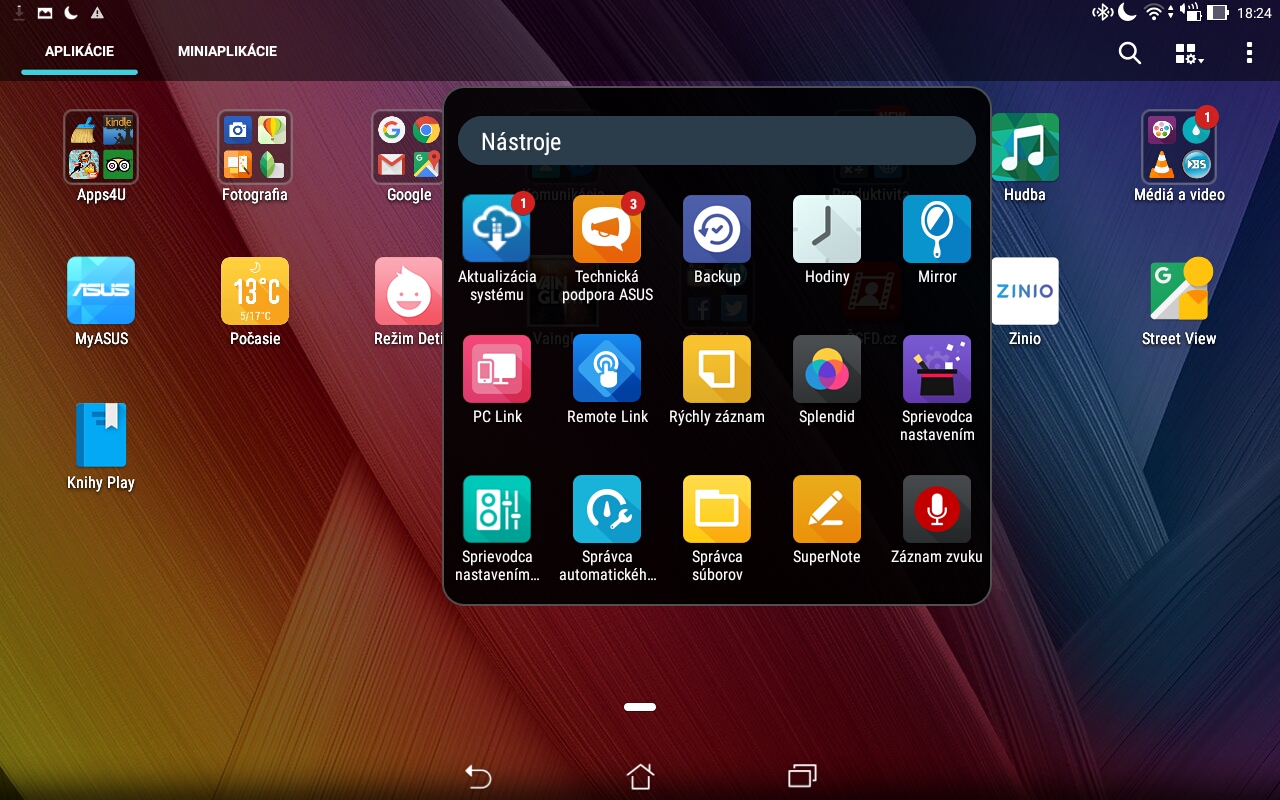Switch to the MINIAPLIKÁCIE tab
The image size is (1280, 800).
click(x=227, y=52)
